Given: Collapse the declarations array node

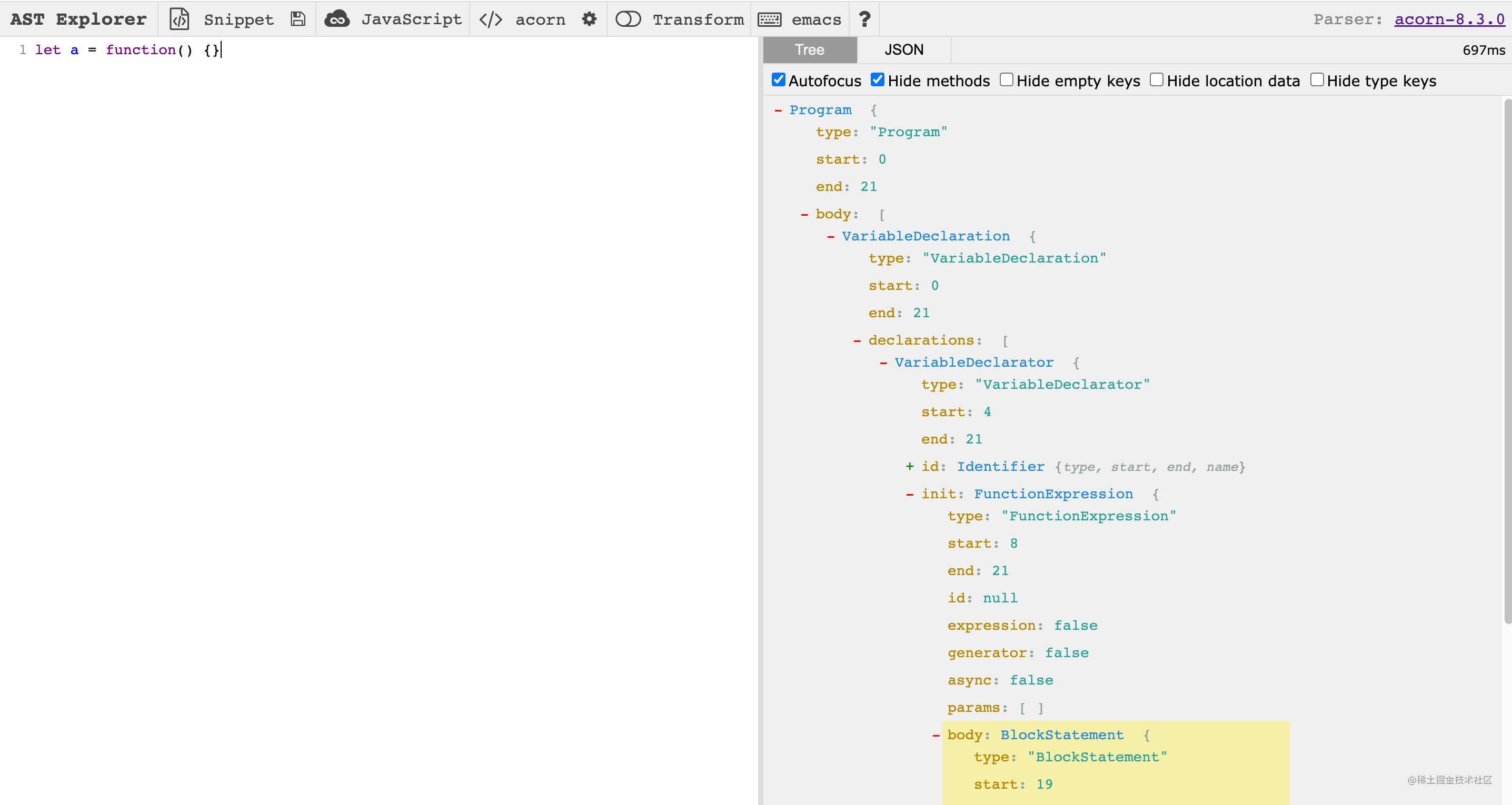Looking at the screenshot, I should click(857, 340).
